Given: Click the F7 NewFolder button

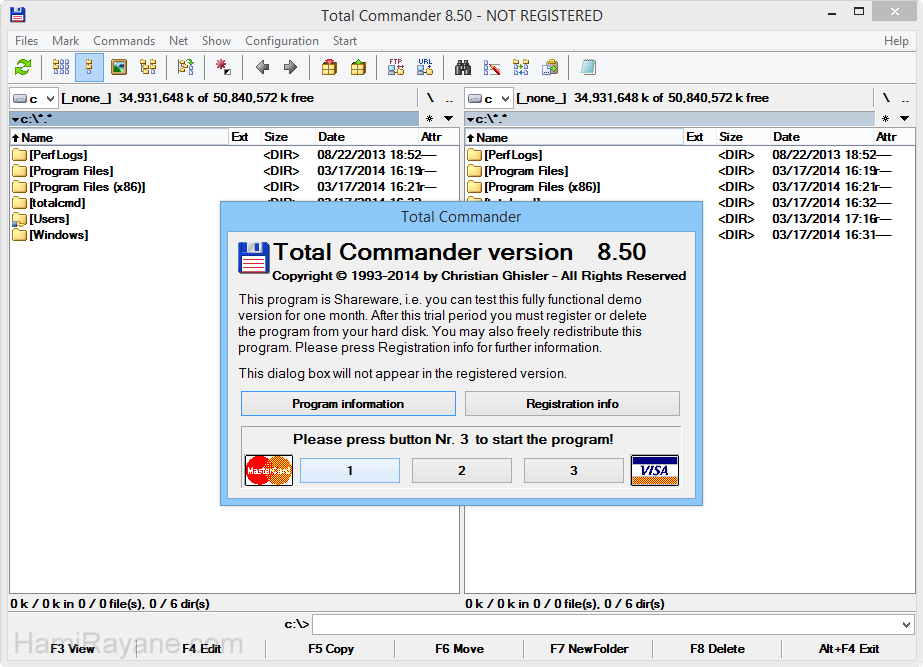Looking at the screenshot, I should tap(589, 649).
